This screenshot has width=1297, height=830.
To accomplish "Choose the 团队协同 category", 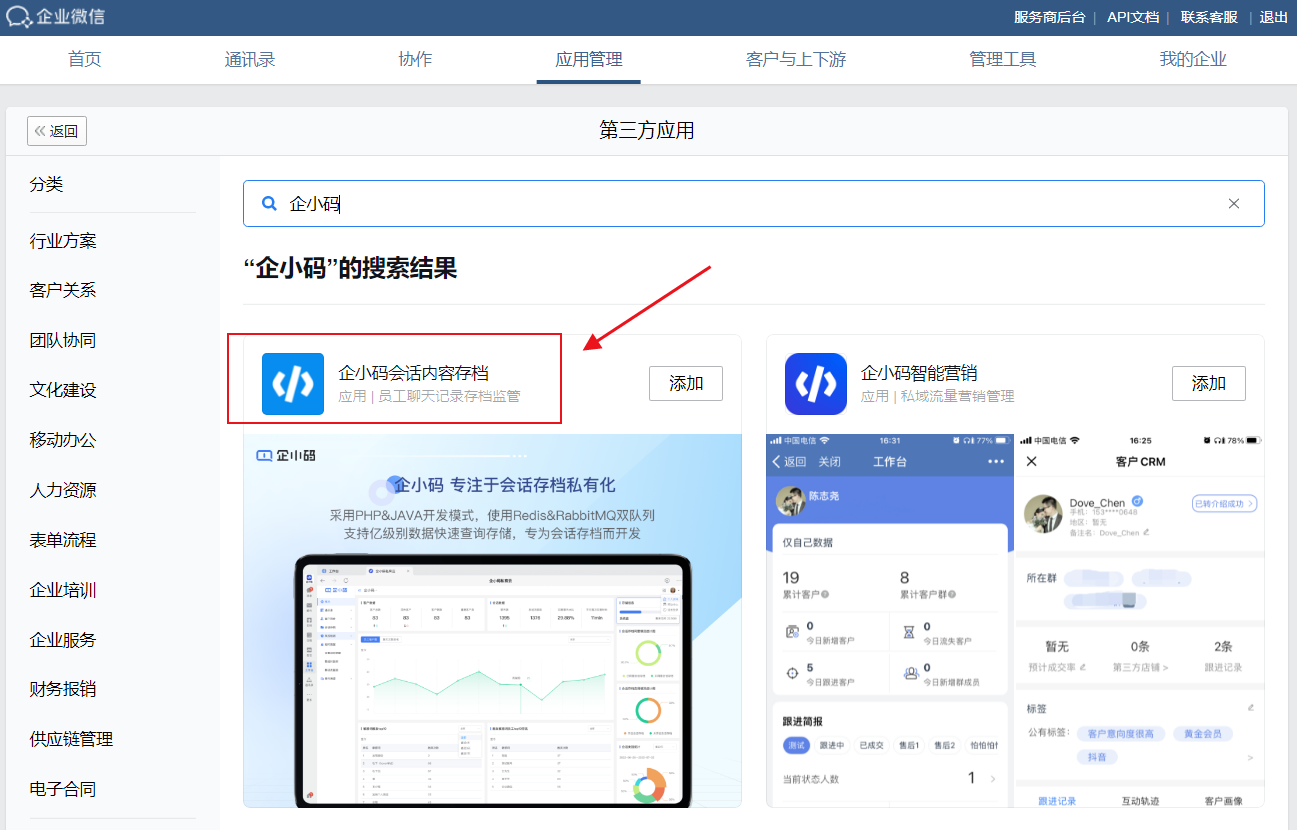I will click(63, 341).
